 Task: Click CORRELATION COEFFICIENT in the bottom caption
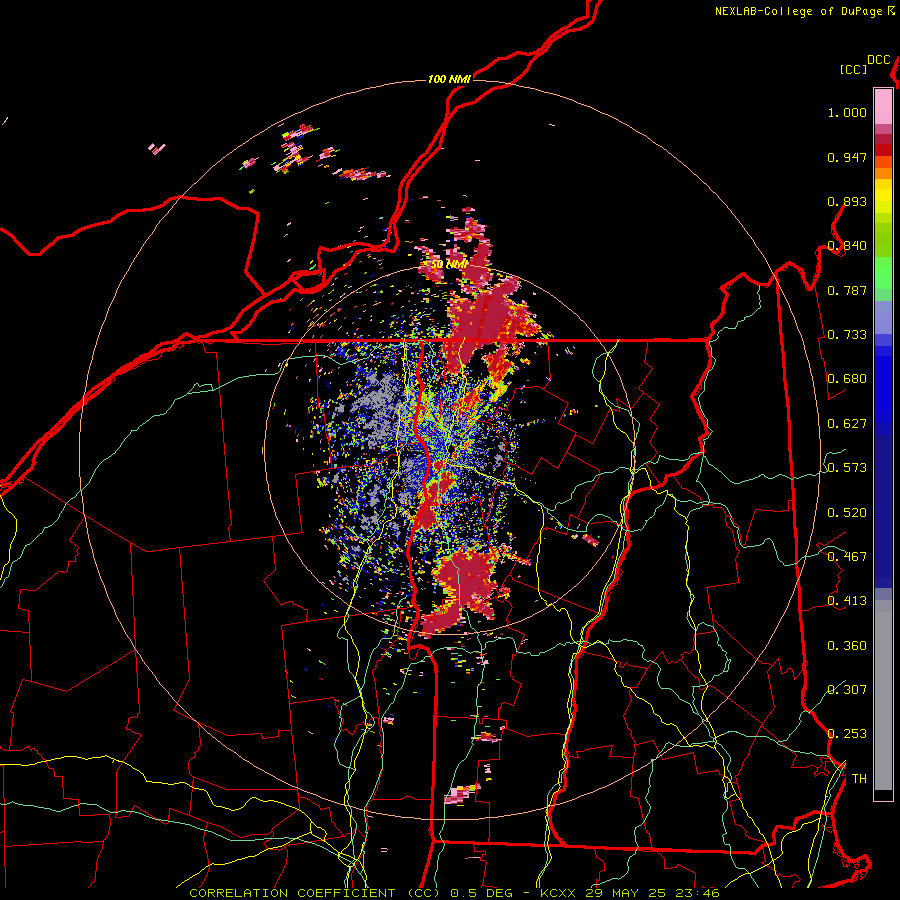[292, 893]
